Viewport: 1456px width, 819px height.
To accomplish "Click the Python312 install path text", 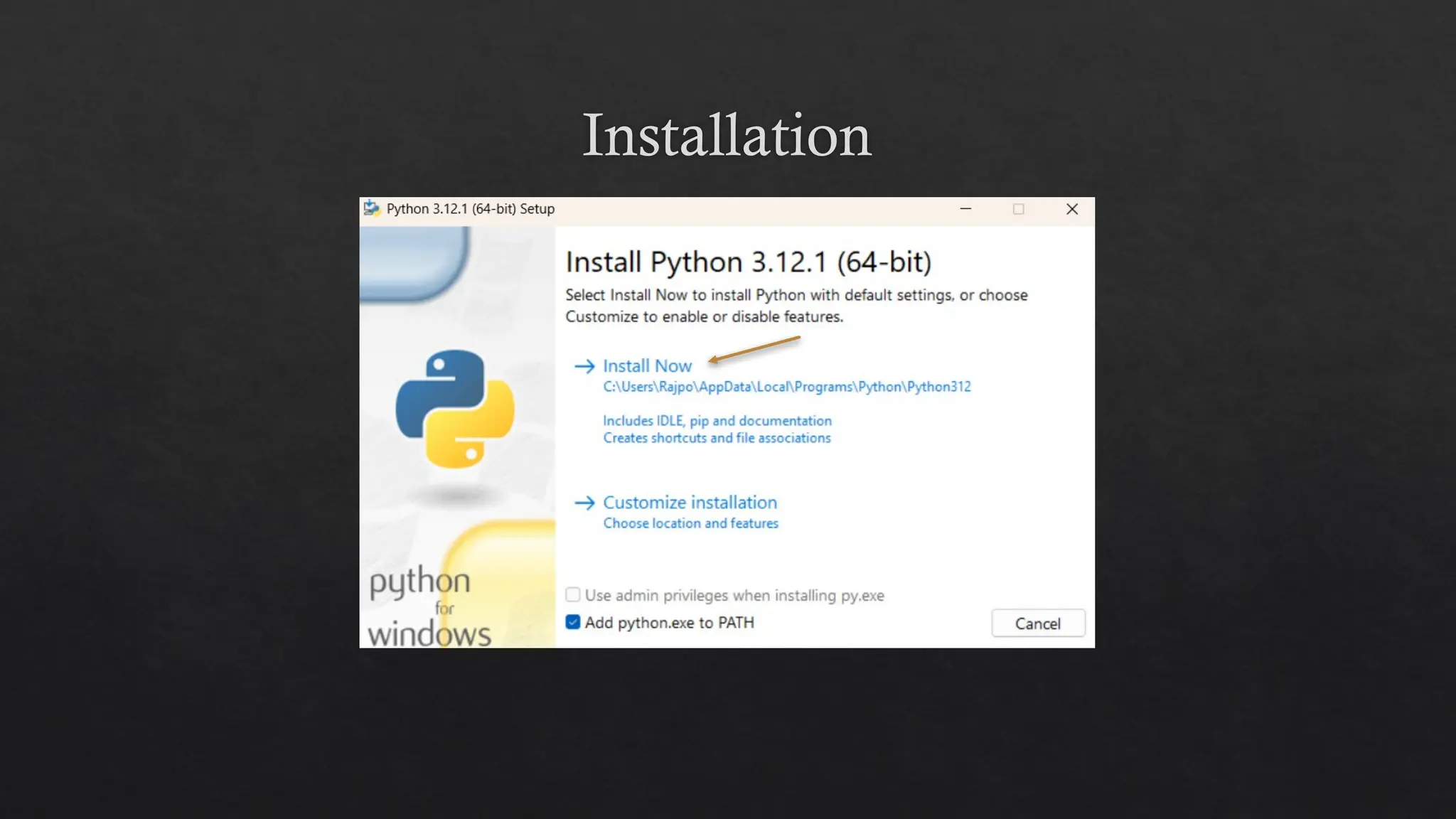I will point(786,387).
